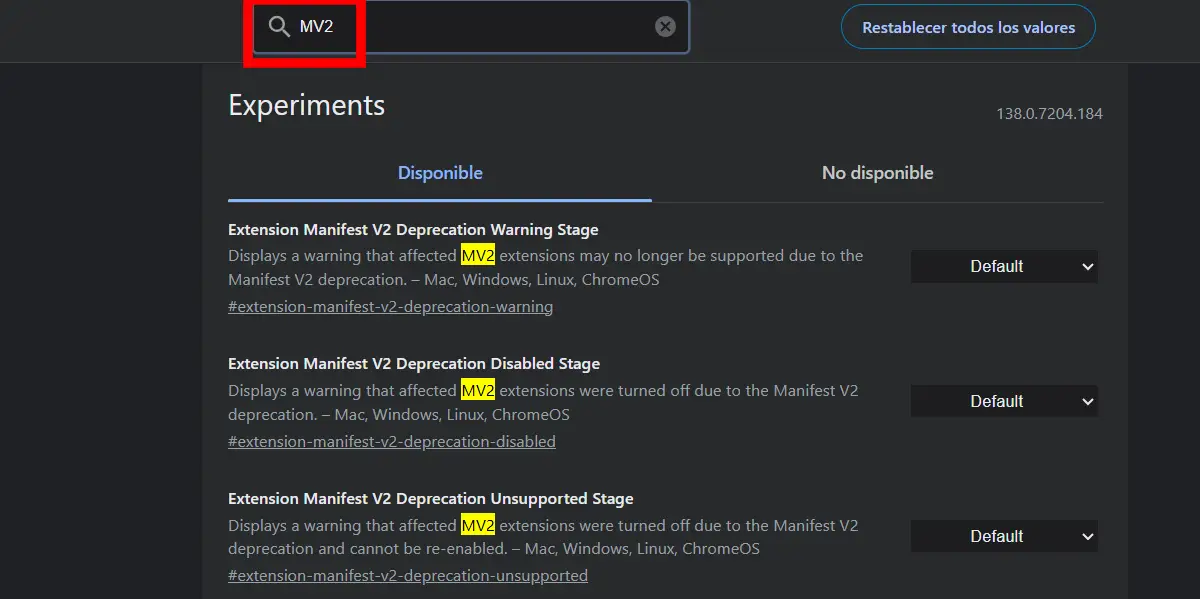Click the version number 138.0.7204.184
This screenshot has width=1200, height=599.
[1049, 114]
